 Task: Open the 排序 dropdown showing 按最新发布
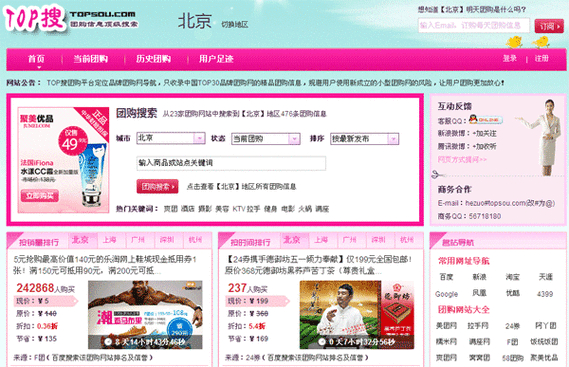click(x=364, y=139)
